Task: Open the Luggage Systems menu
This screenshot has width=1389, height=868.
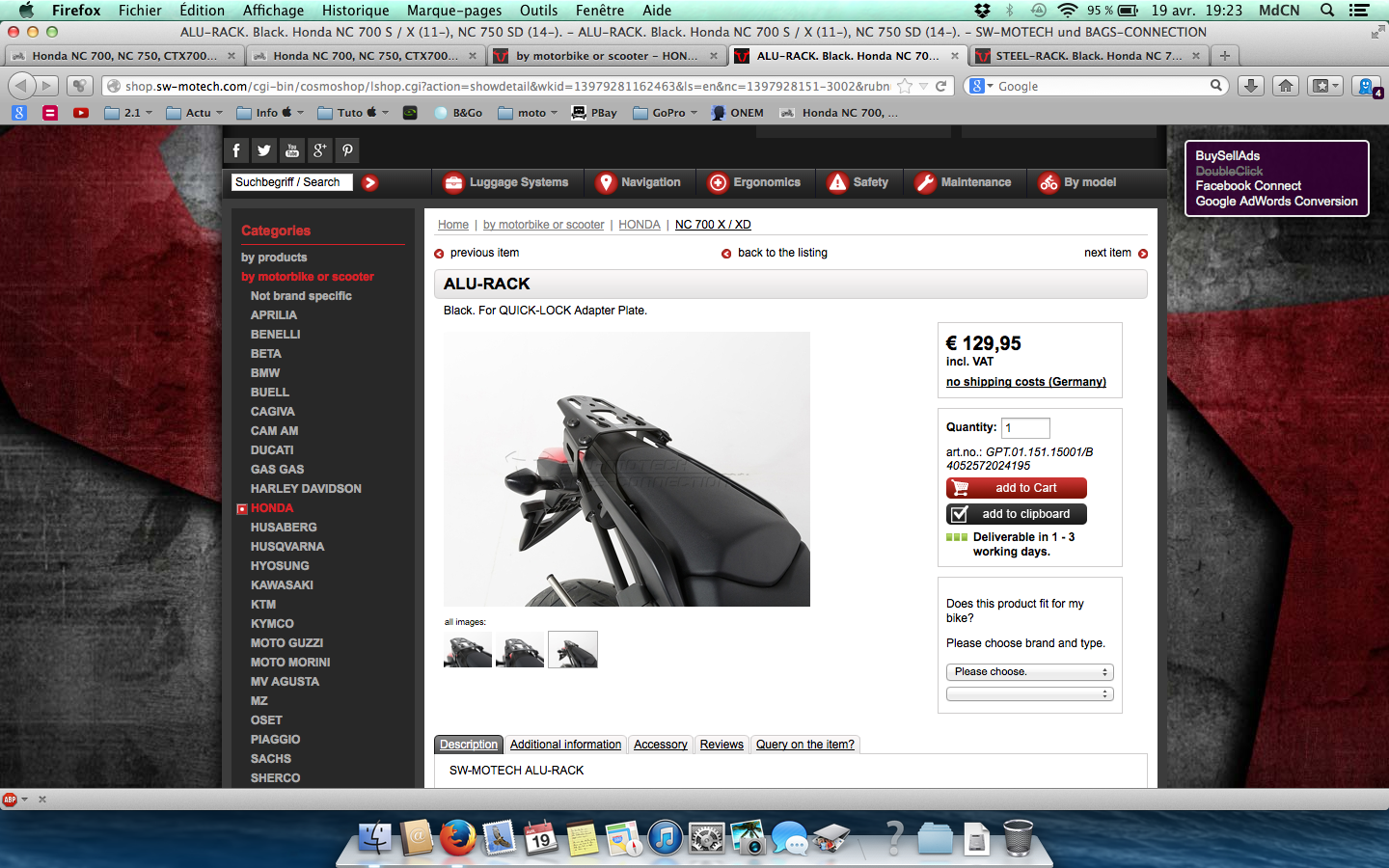Action: click(x=506, y=182)
